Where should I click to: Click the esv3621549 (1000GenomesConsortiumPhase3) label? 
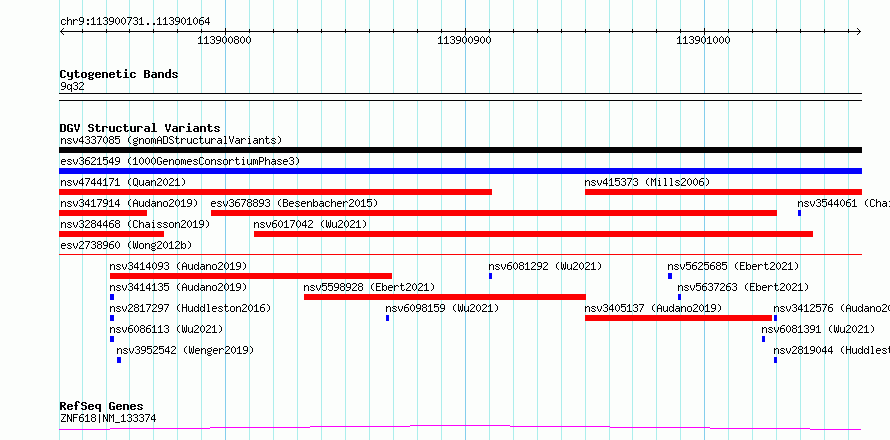click(x=180, y=161)
